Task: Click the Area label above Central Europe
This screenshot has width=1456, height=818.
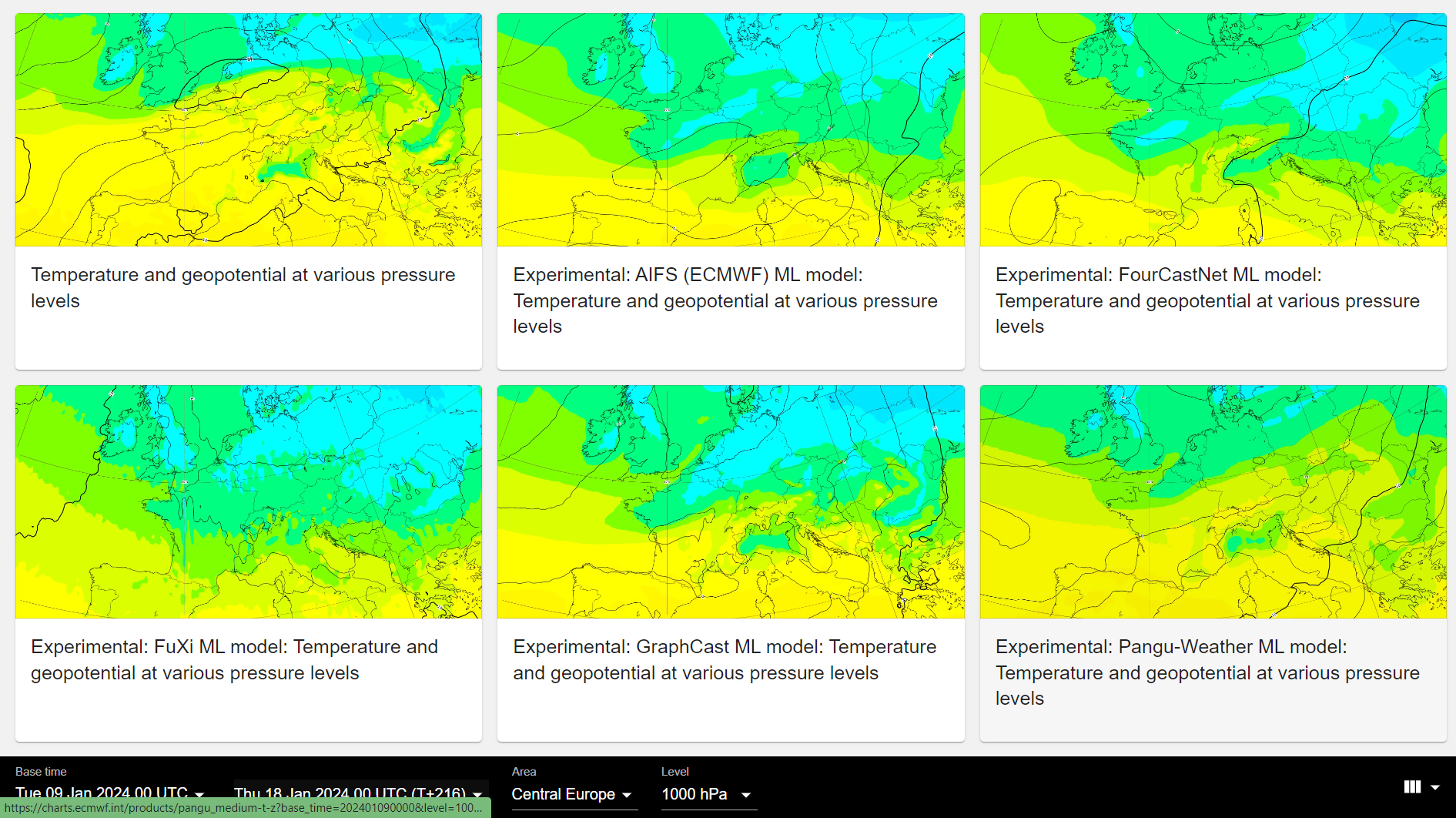Action: pos(524,771)
